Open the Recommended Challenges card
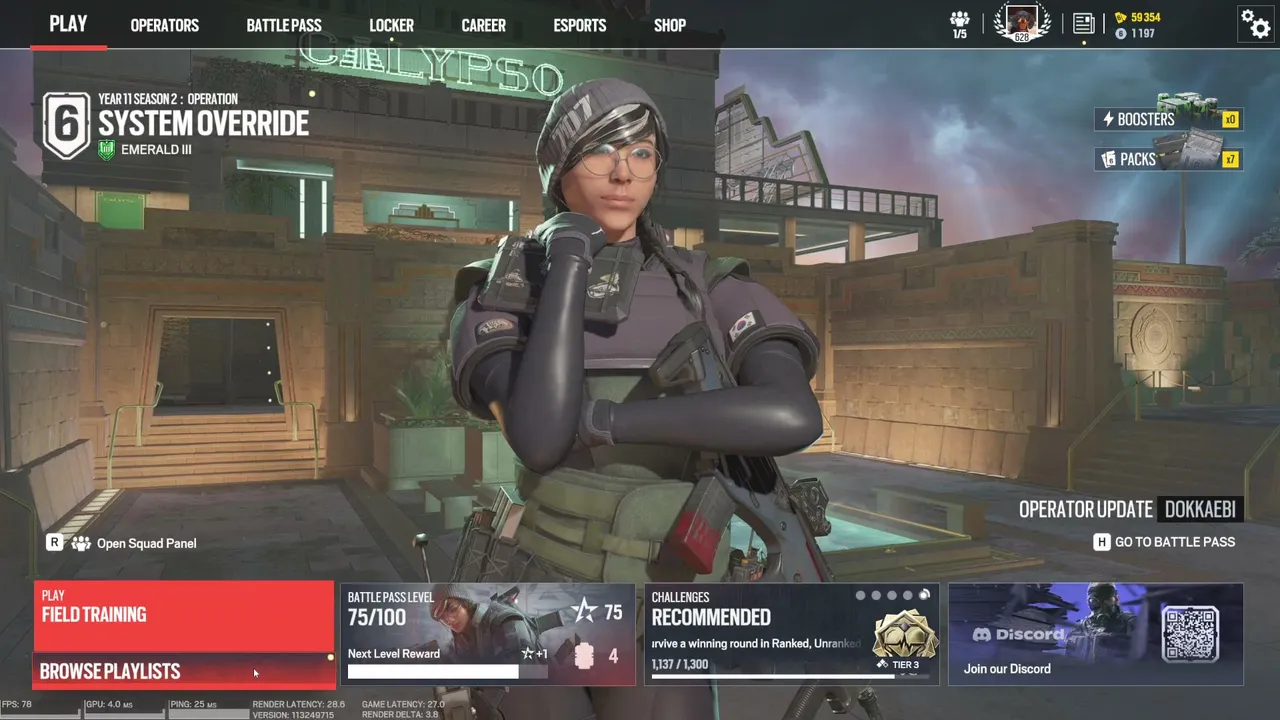This screenshot has height=720, width=1280. 792,634
